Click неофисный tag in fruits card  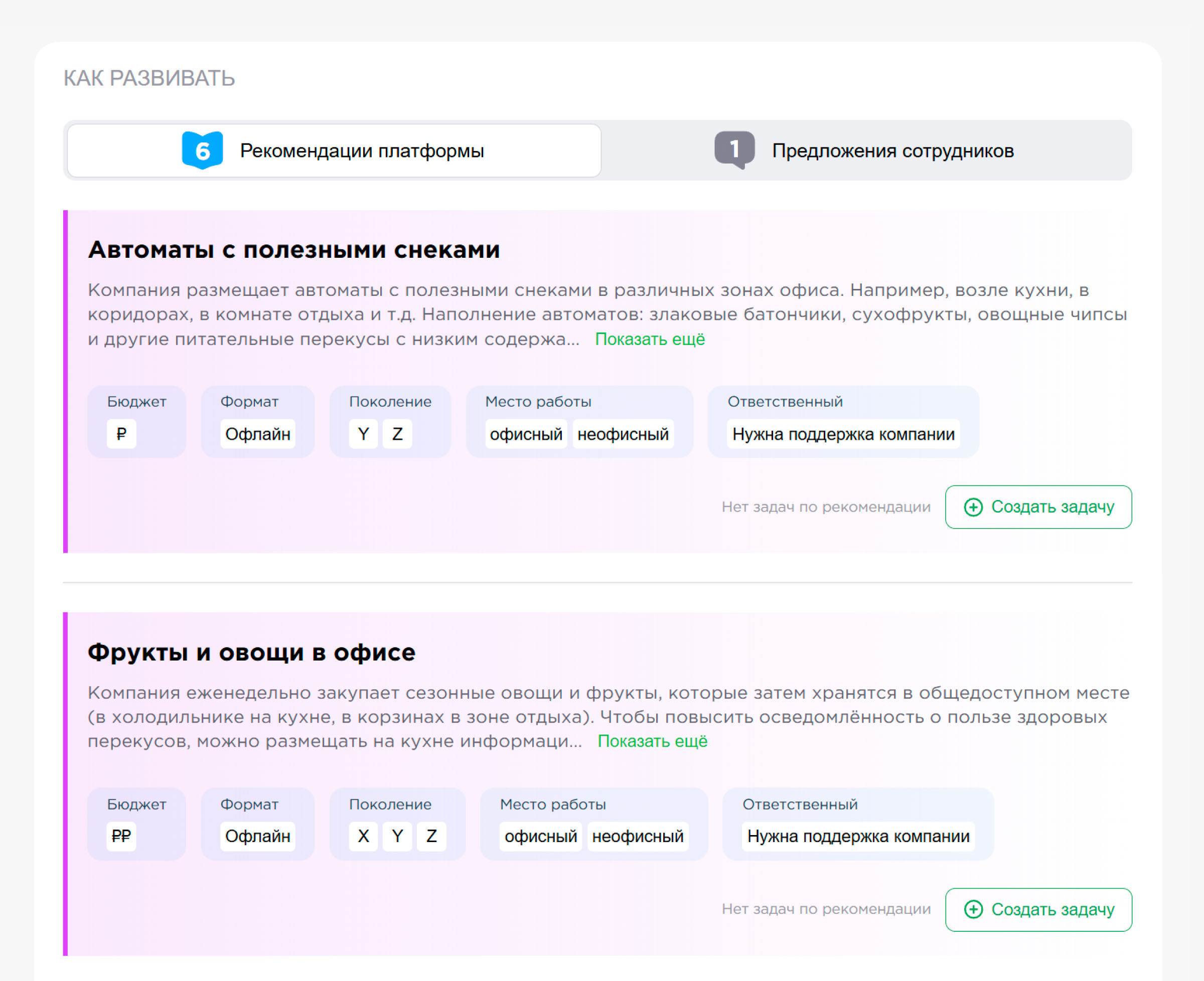[638, 836]
